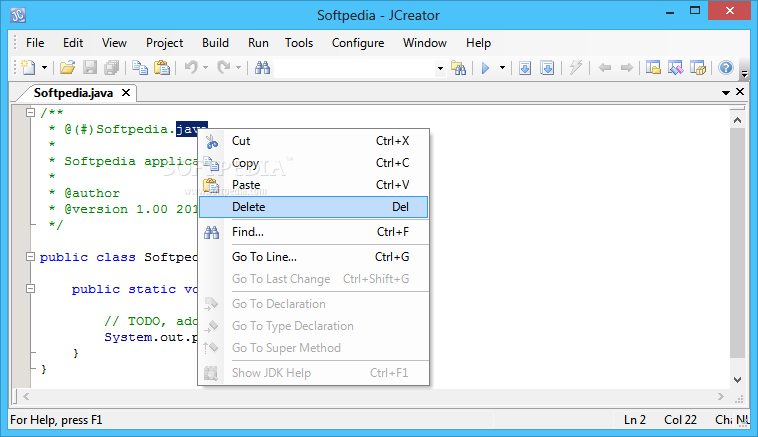This screenshot has width=758, height=437.
Task: Expand the toolbar search combo box arrow
Action: click(x=440, y=68)
